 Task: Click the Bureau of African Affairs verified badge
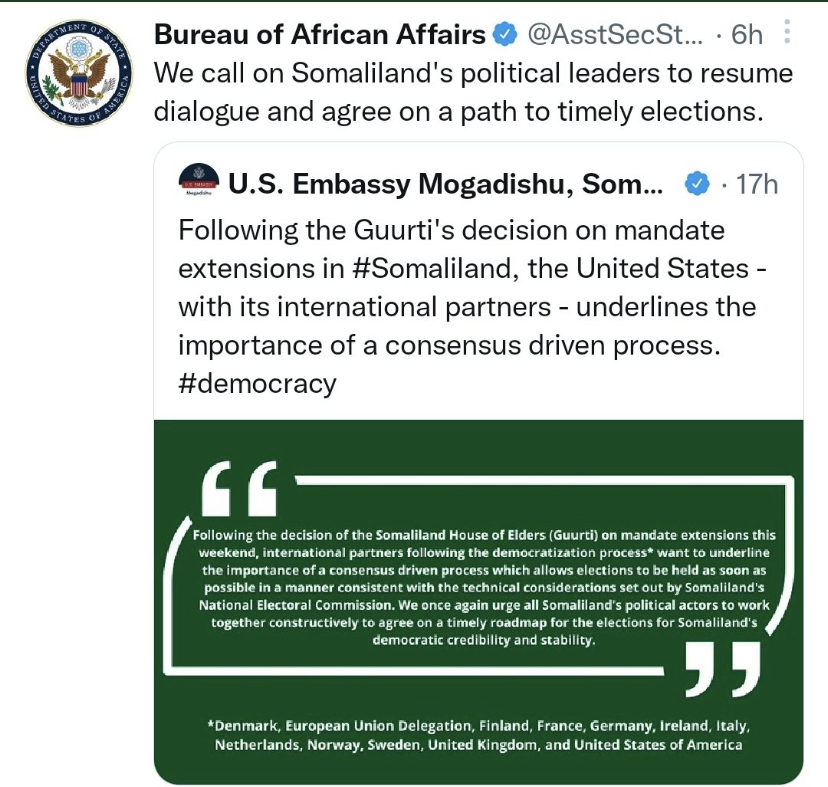click(x=504, y=35)
